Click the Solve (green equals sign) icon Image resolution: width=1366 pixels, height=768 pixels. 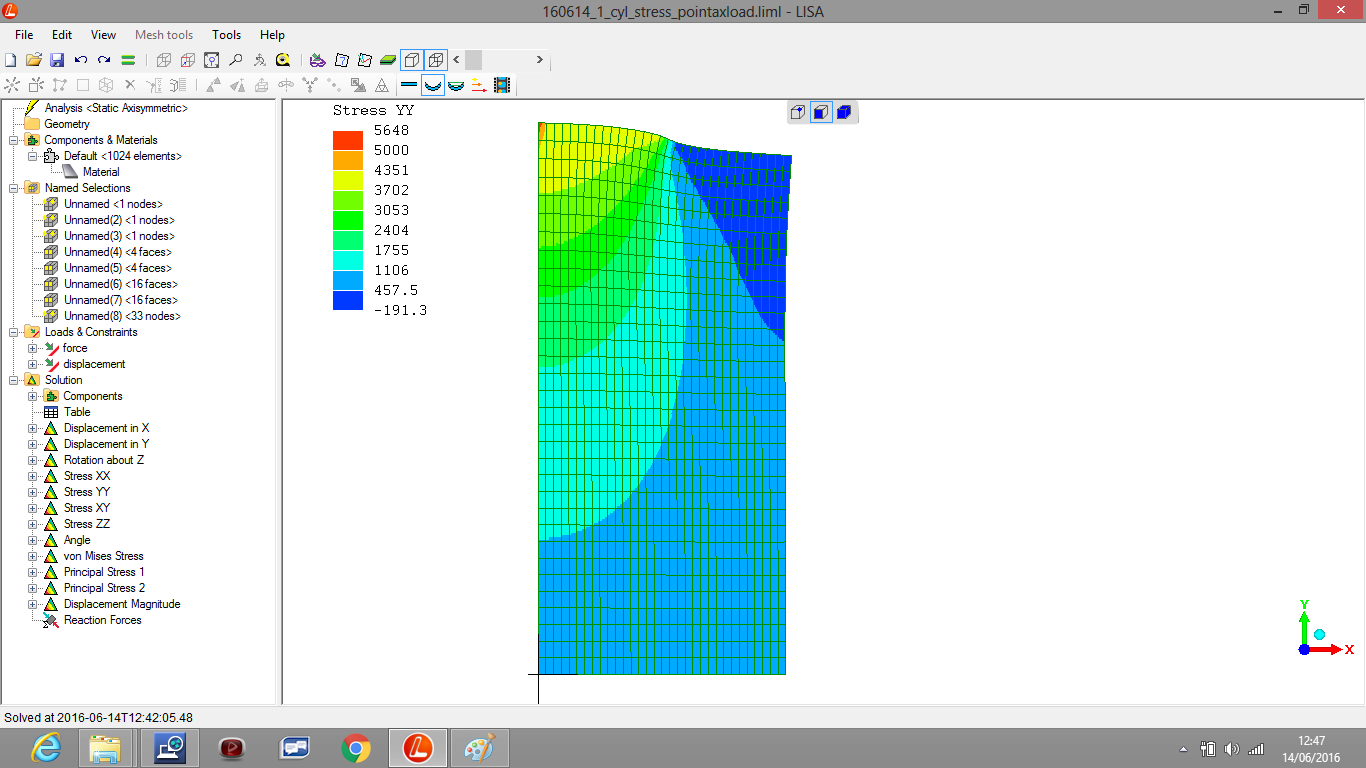pos(128,60)
